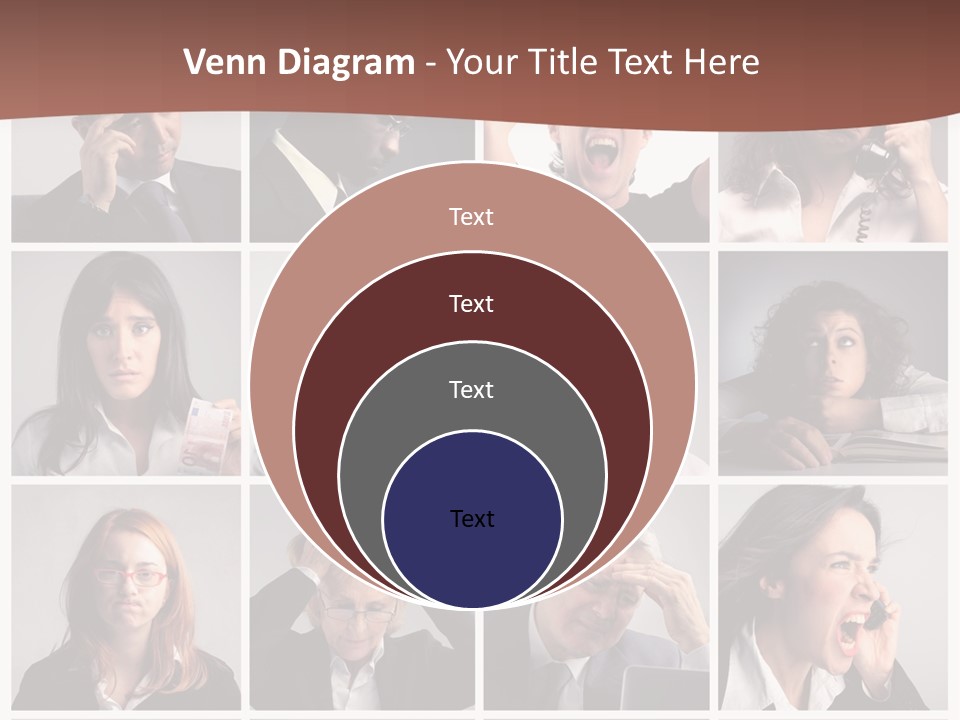Click the dark maroon circle's Text label
The image size is (960, 720).
click(471, 304)
